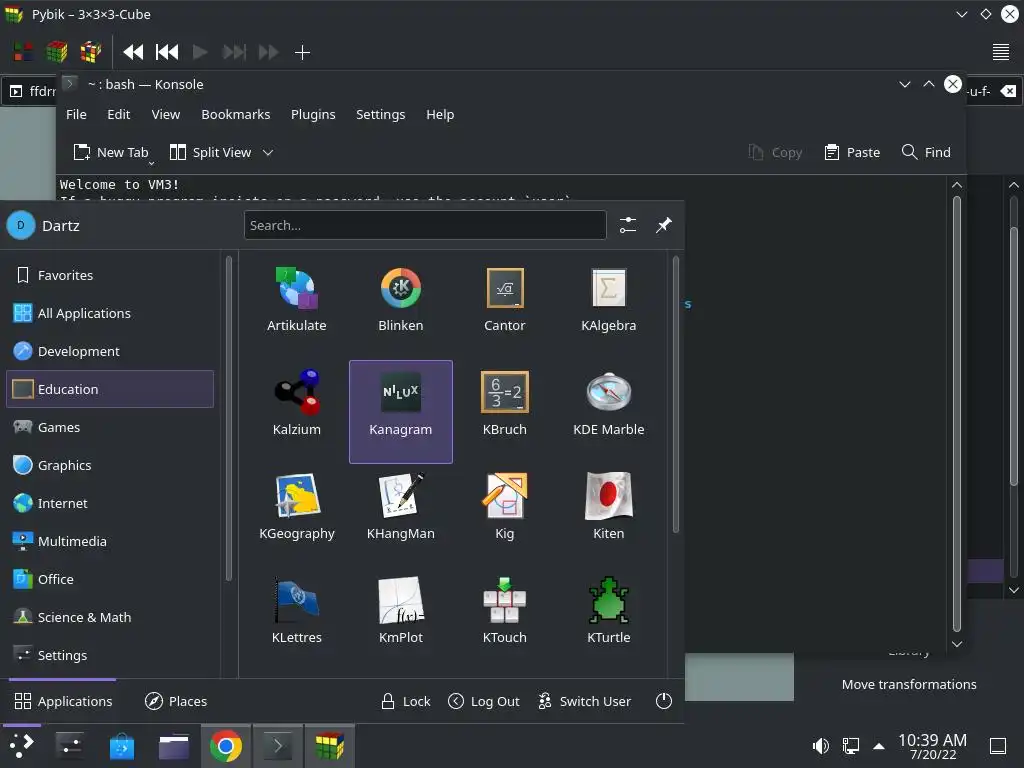Click the green Pybik cube toolbar icon

pos(57,52)
